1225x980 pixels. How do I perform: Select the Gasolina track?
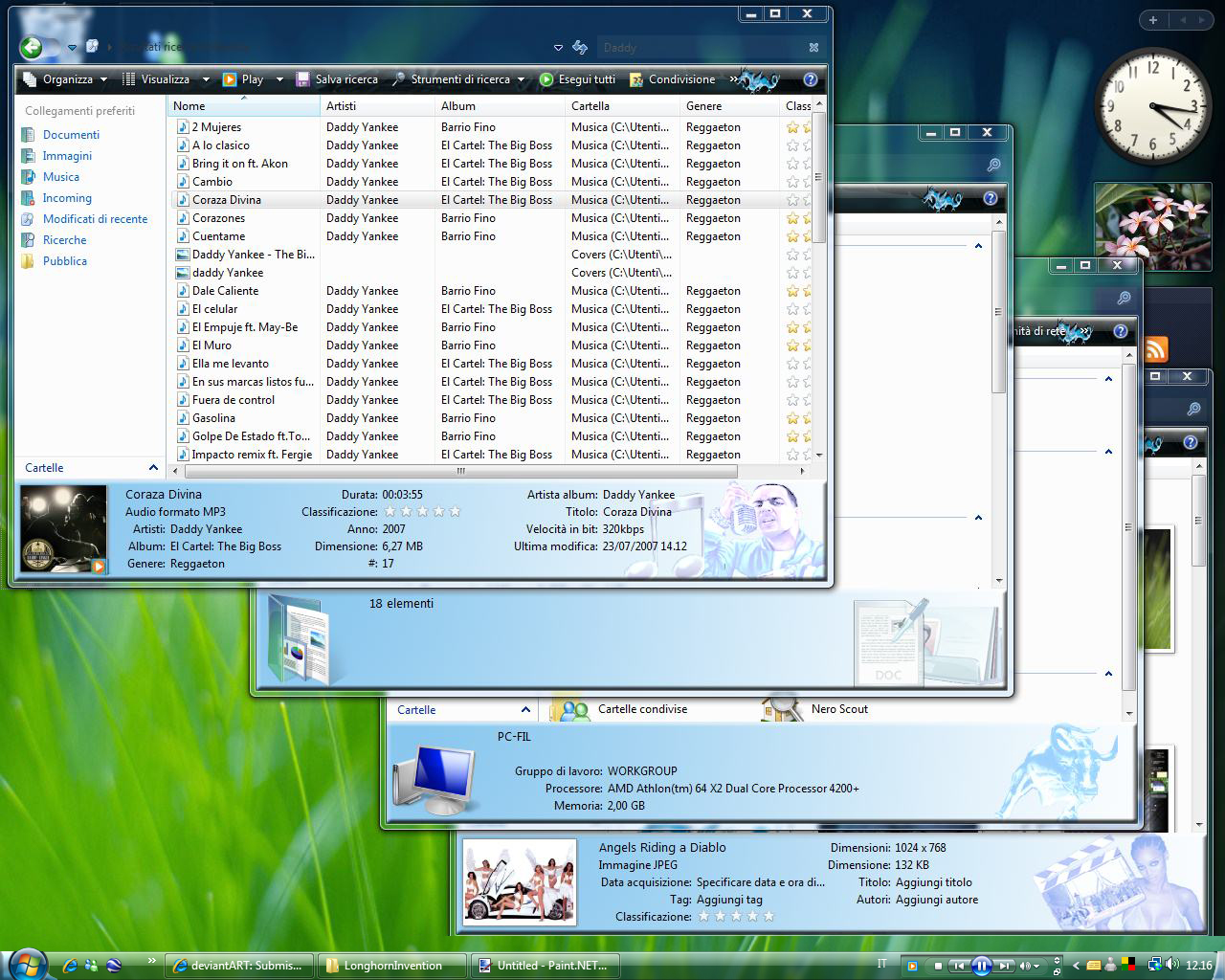tap(213, 418)
